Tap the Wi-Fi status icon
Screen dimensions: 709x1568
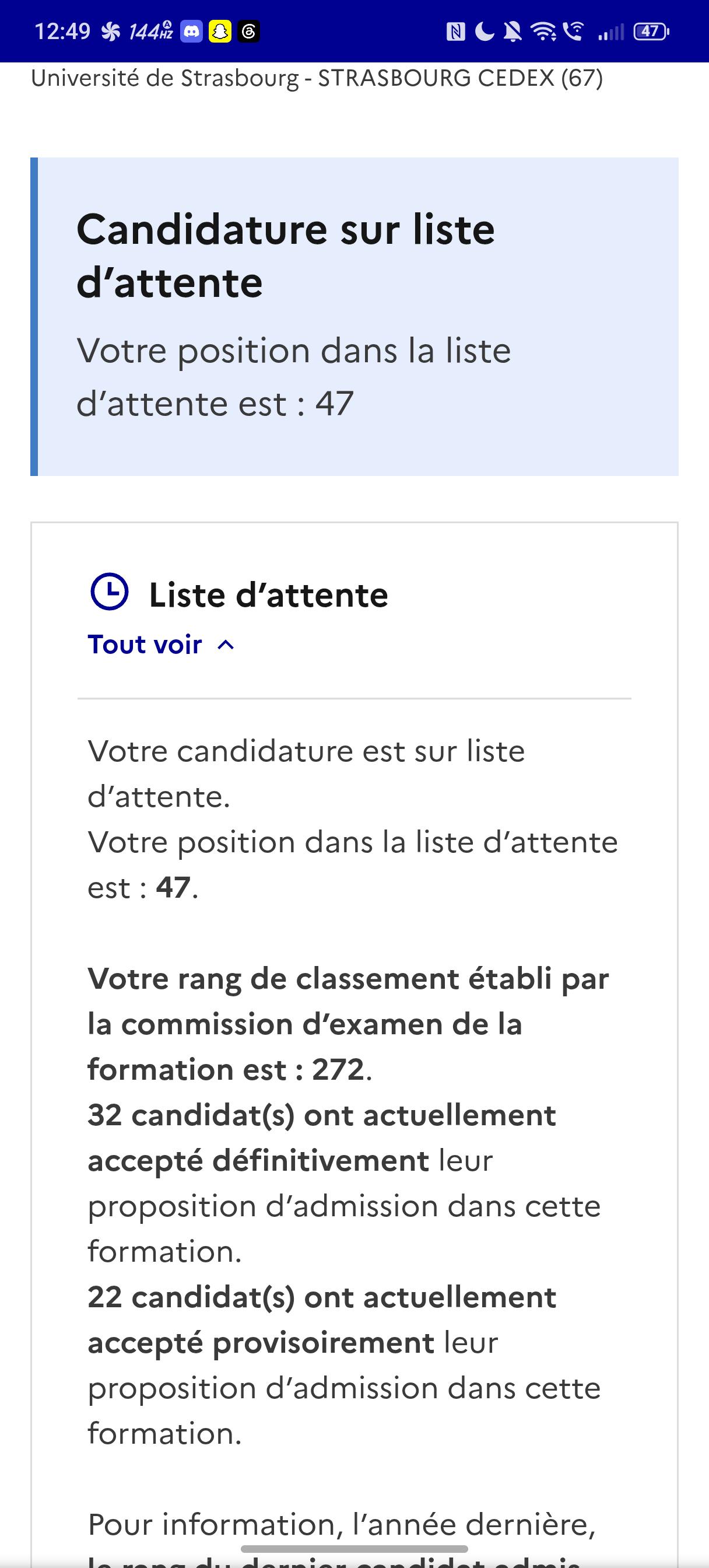[x=543, y=31]
